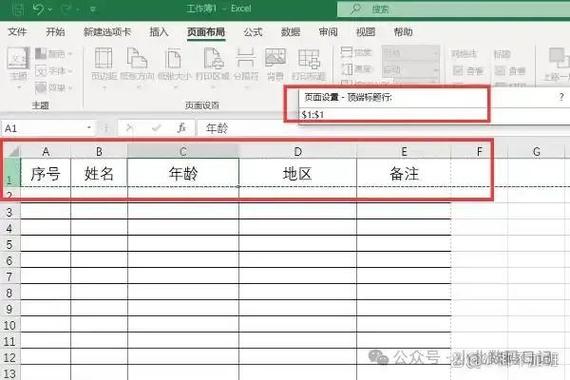The height and width of the screenshot is (380, 570).
Task: Click the 搜索 search box
Action: click(453, 9)
